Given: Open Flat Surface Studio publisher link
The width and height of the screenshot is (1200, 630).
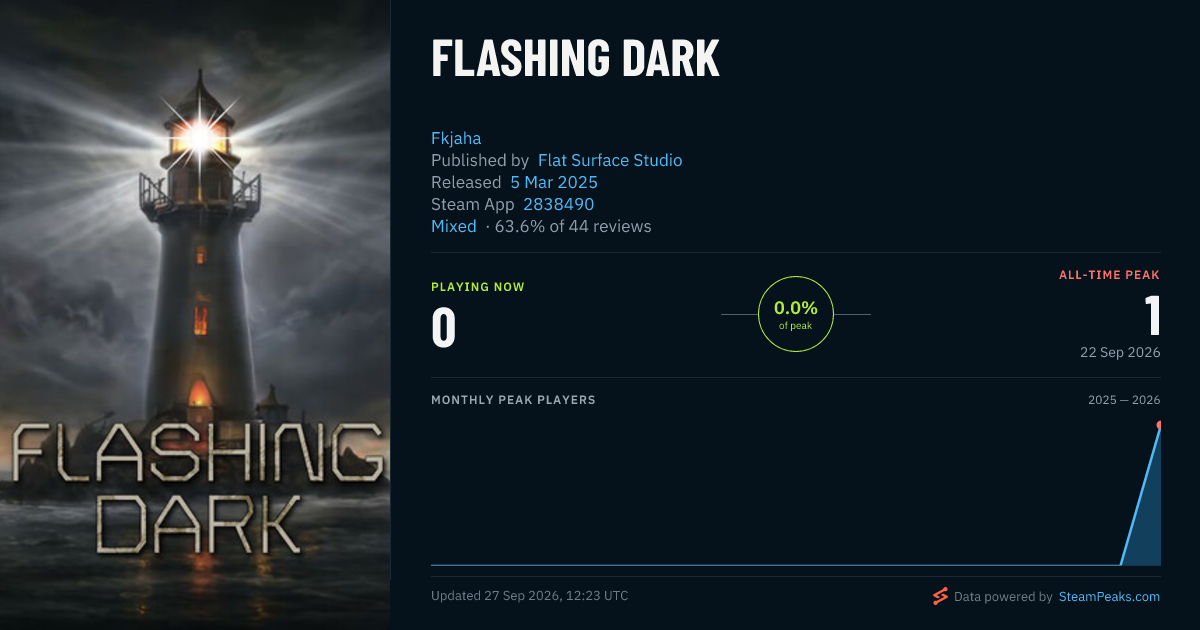Looking at the screenshot, I should tap(610, 160).
